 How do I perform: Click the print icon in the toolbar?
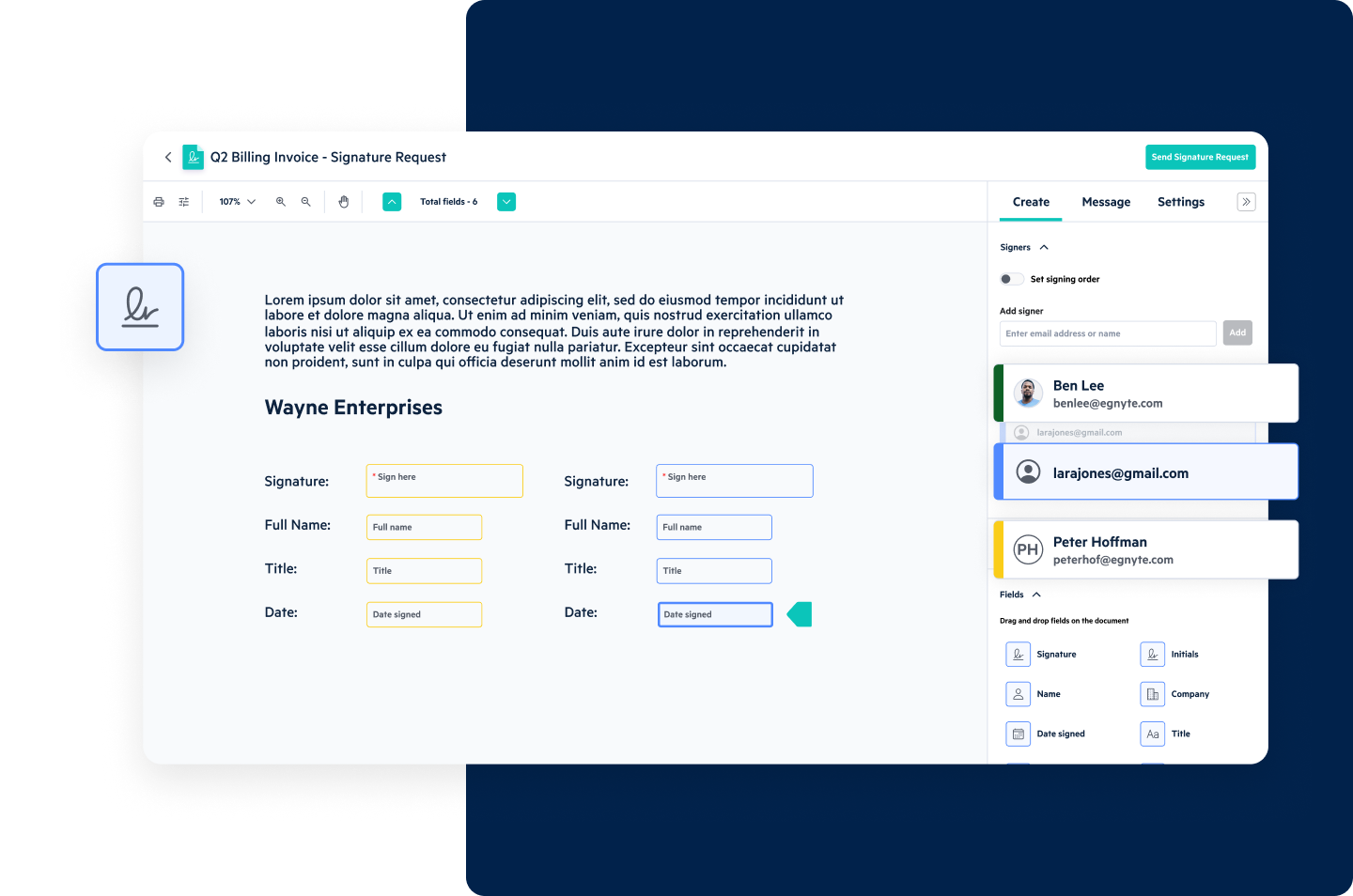pyautogui.click(x=158, y=201)
